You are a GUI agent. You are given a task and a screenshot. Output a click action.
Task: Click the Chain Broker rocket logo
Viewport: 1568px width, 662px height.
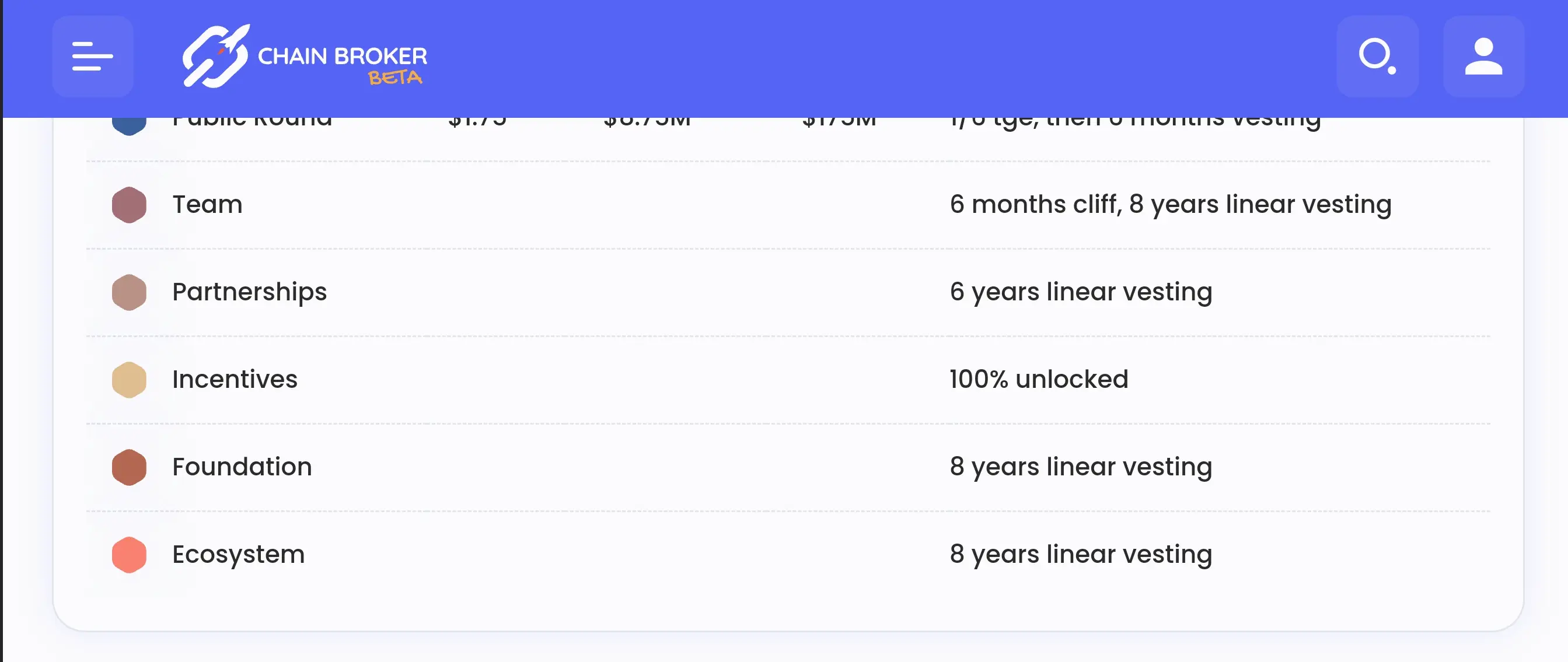pyautogui.click(x=215, y=57)
